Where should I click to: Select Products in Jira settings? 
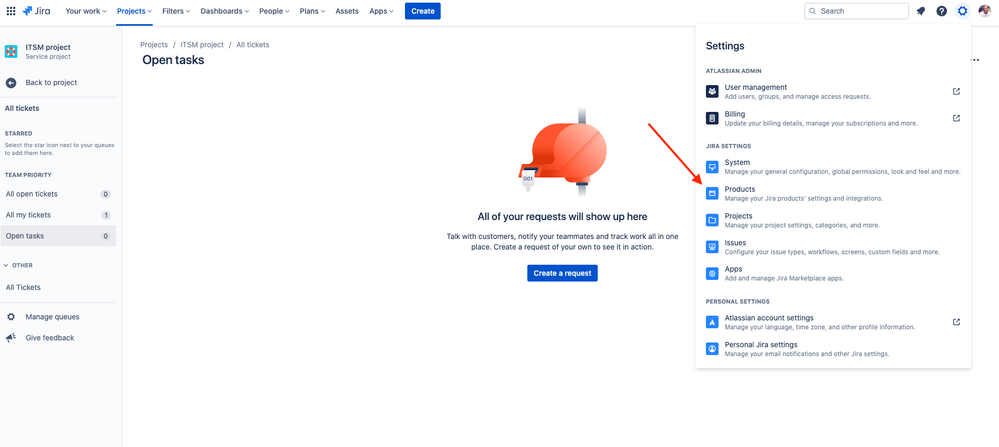coord(833,194)
